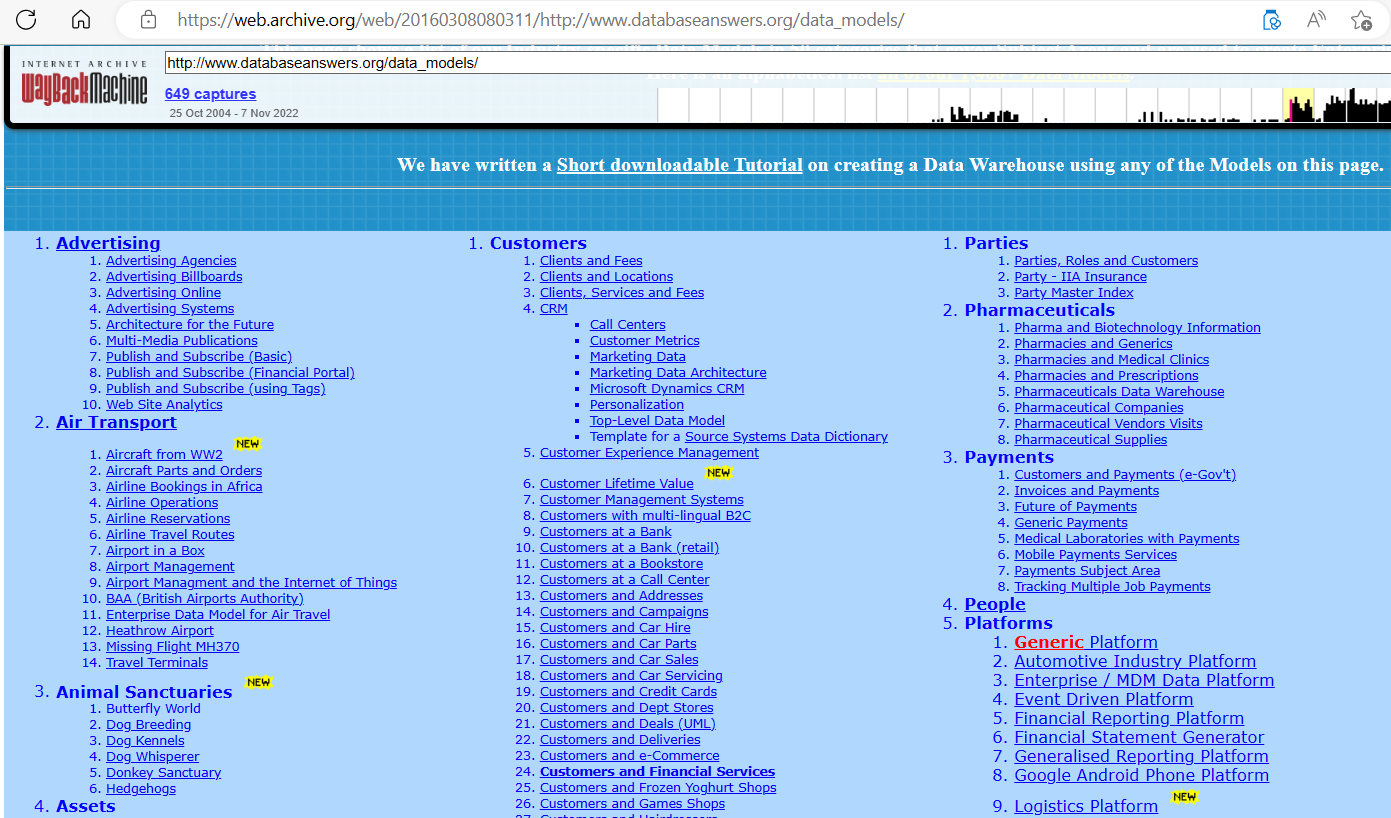Click inside the Wayback Machine URL field
Viewport: 1391px width, 818px height.
point(400,61)
